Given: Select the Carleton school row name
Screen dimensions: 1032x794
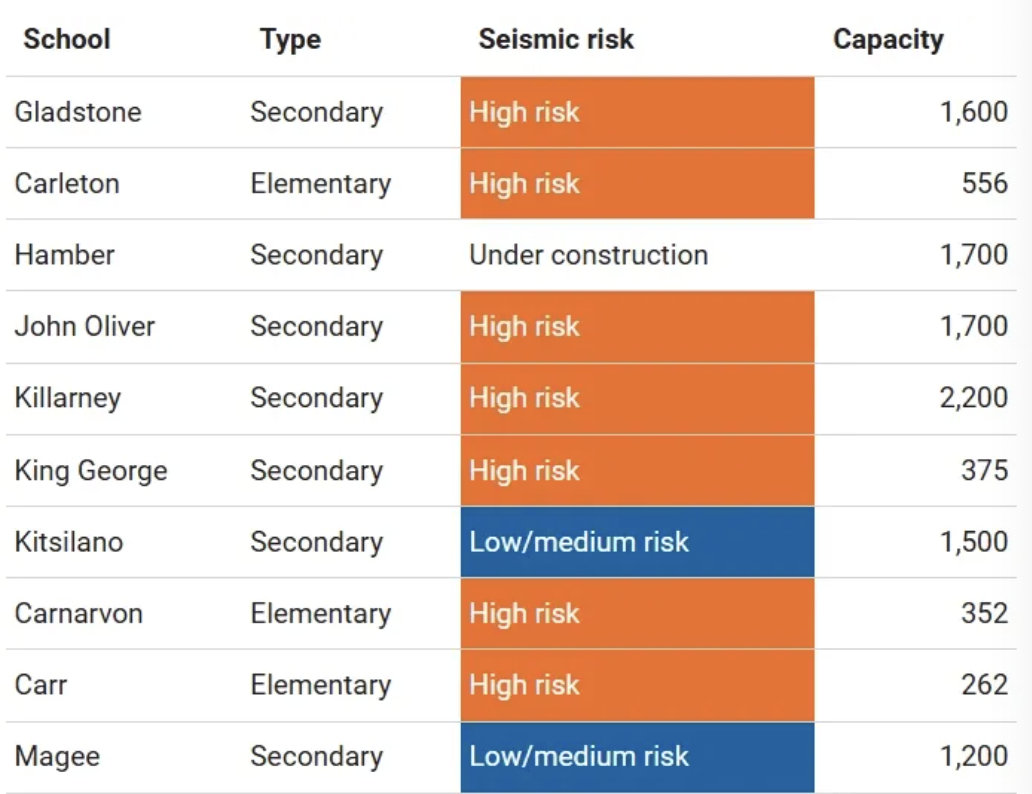Looking at the screenshot, I should 67,184.
